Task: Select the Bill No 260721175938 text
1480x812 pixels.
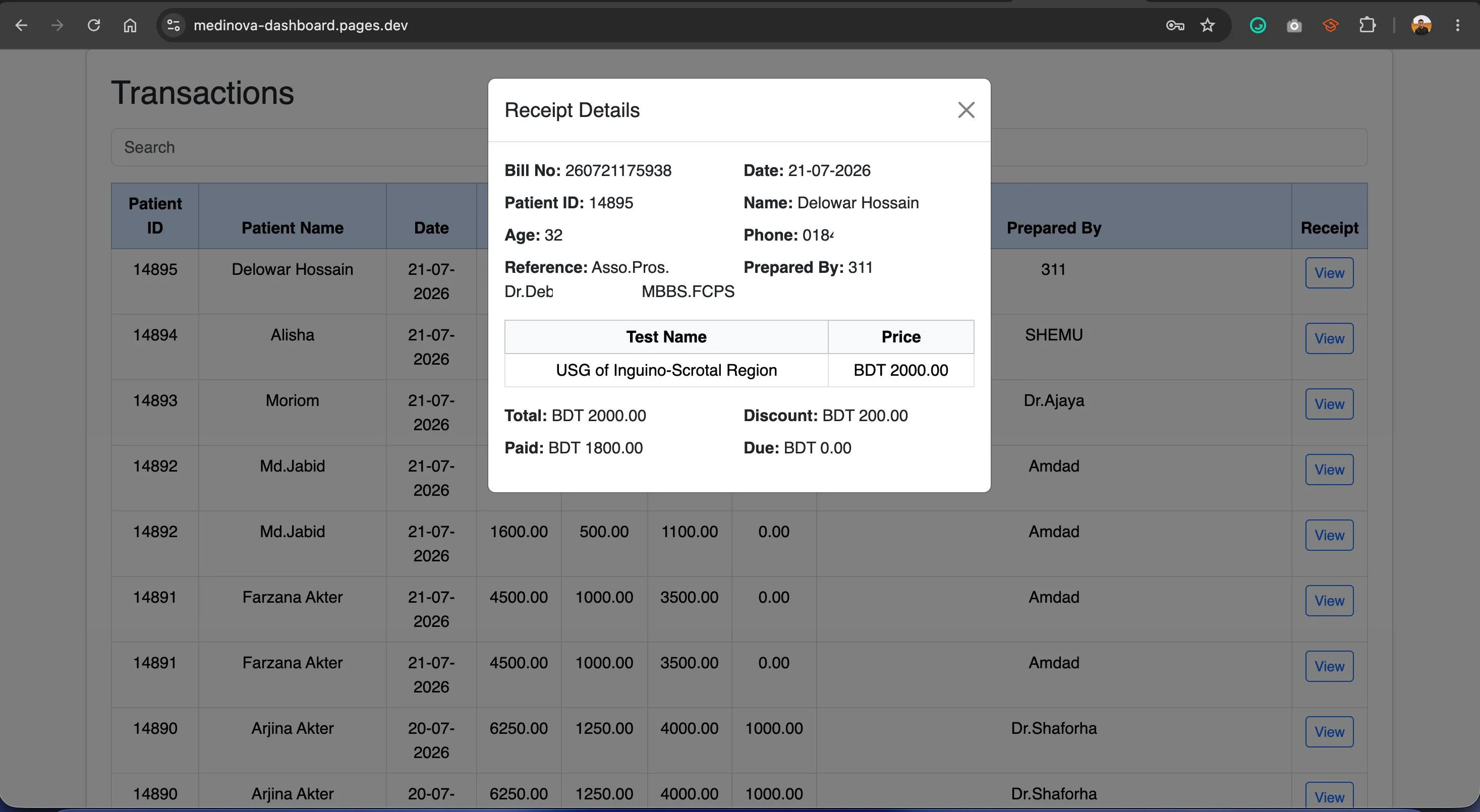Action: tap(588, 170)
